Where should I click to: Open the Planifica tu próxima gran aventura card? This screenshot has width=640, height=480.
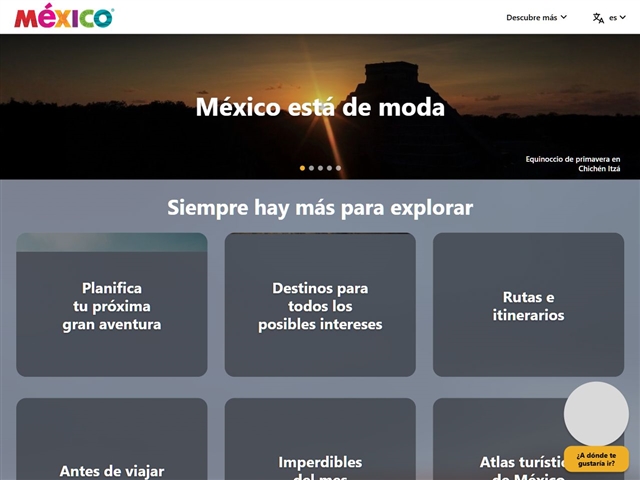tap(112, 304)
